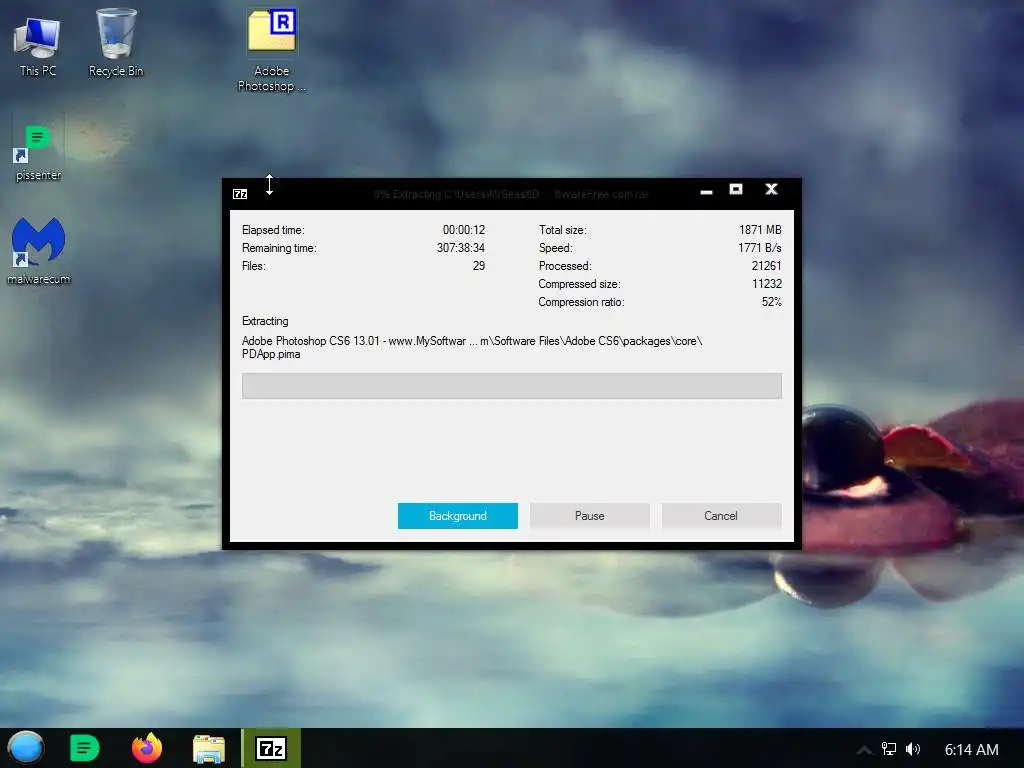Click the dialog title bar text
The width and height of the screenshot is (1024, 768).
pyautogui.click(x=511, y=194)
